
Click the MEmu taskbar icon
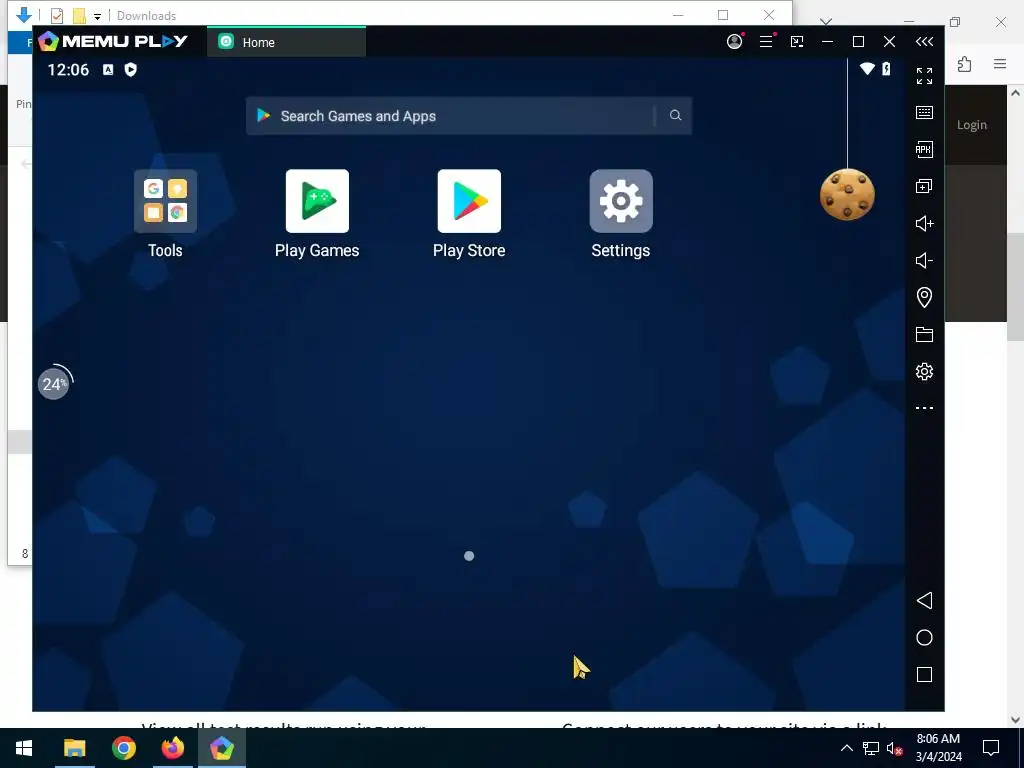point(222,748)
